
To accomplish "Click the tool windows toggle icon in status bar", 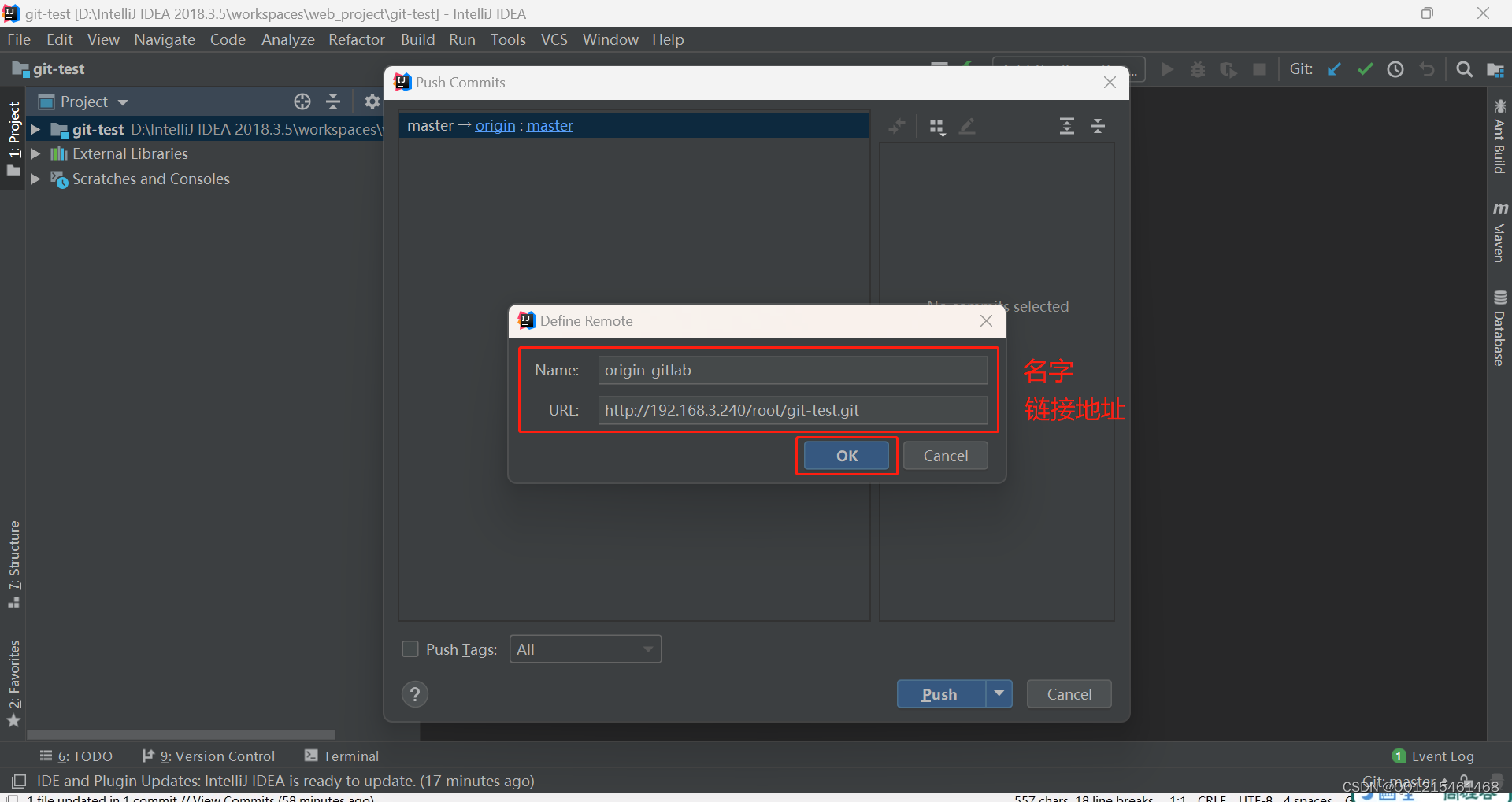I will coord(19,781).
